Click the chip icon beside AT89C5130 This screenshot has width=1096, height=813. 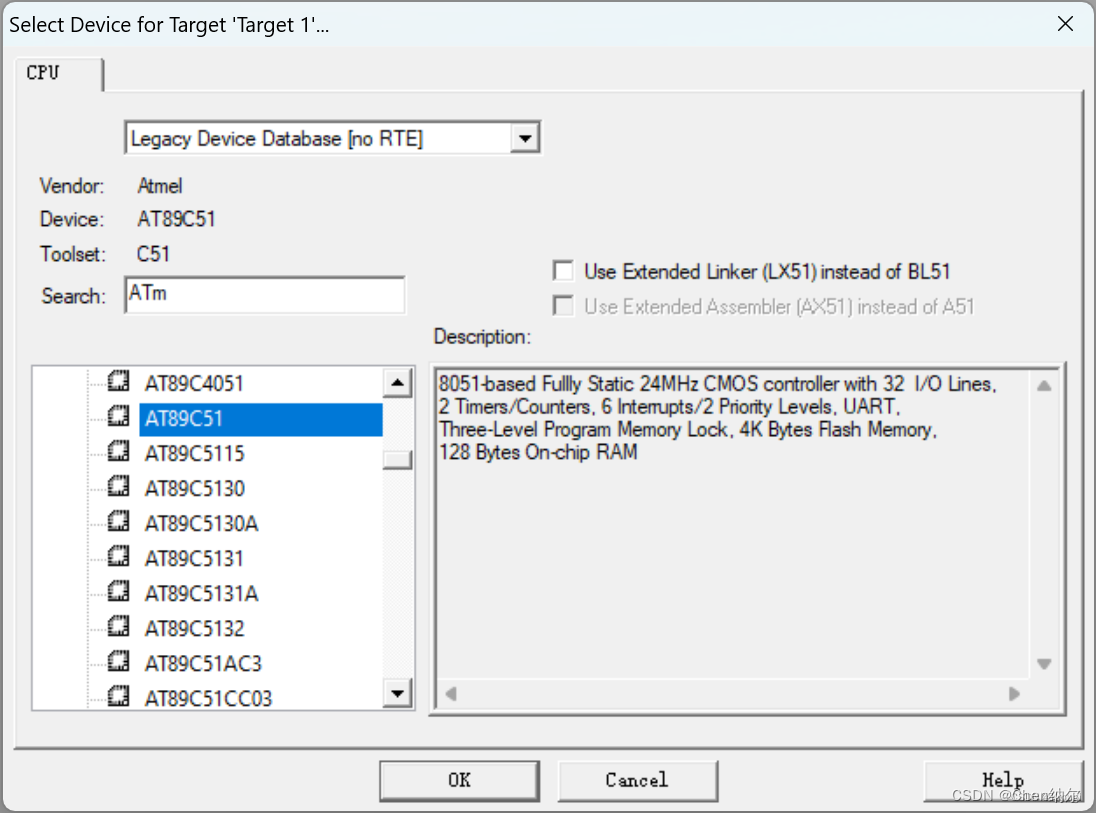pos(118,487)
